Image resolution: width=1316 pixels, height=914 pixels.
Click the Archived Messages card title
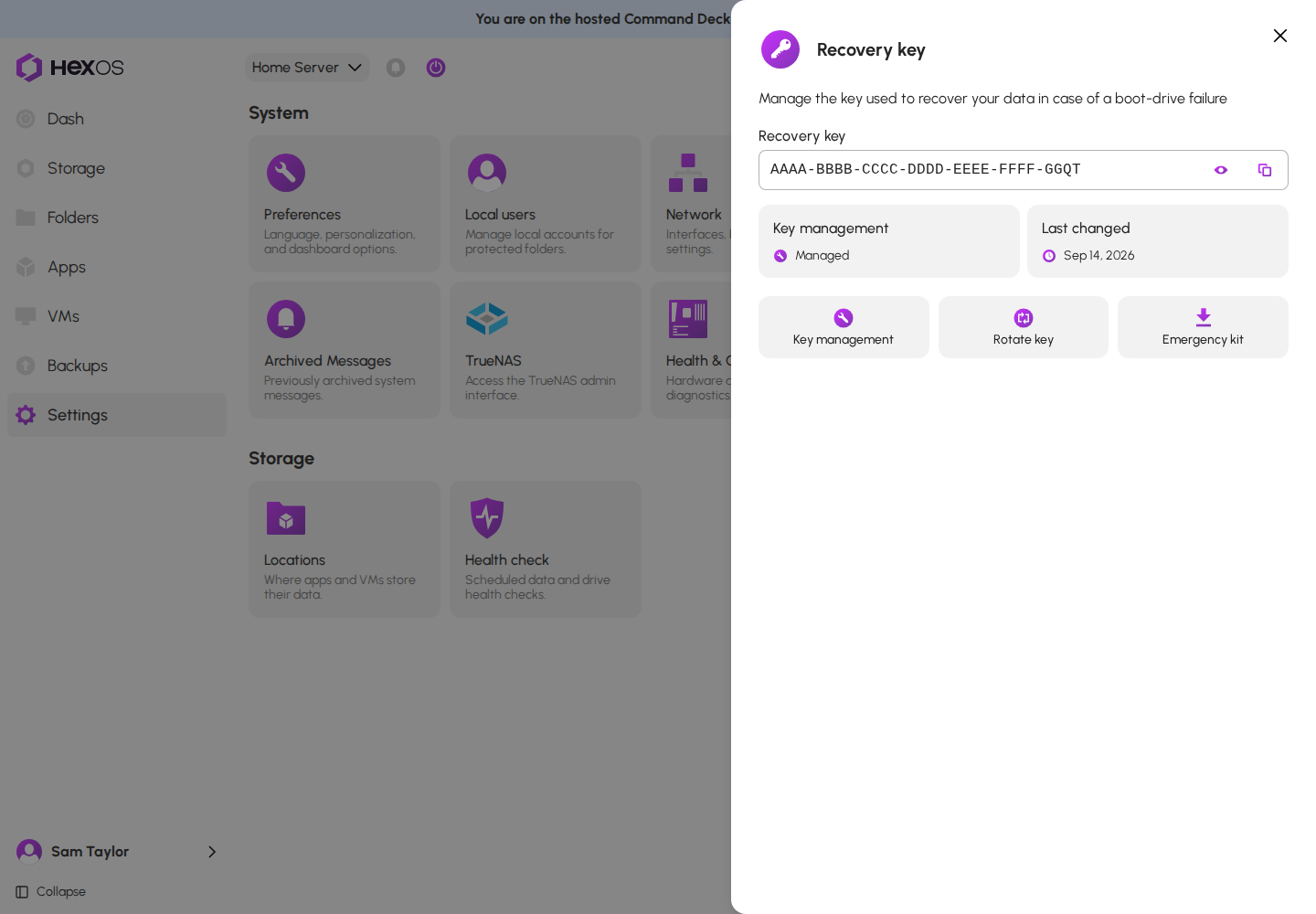click(327, 361)
